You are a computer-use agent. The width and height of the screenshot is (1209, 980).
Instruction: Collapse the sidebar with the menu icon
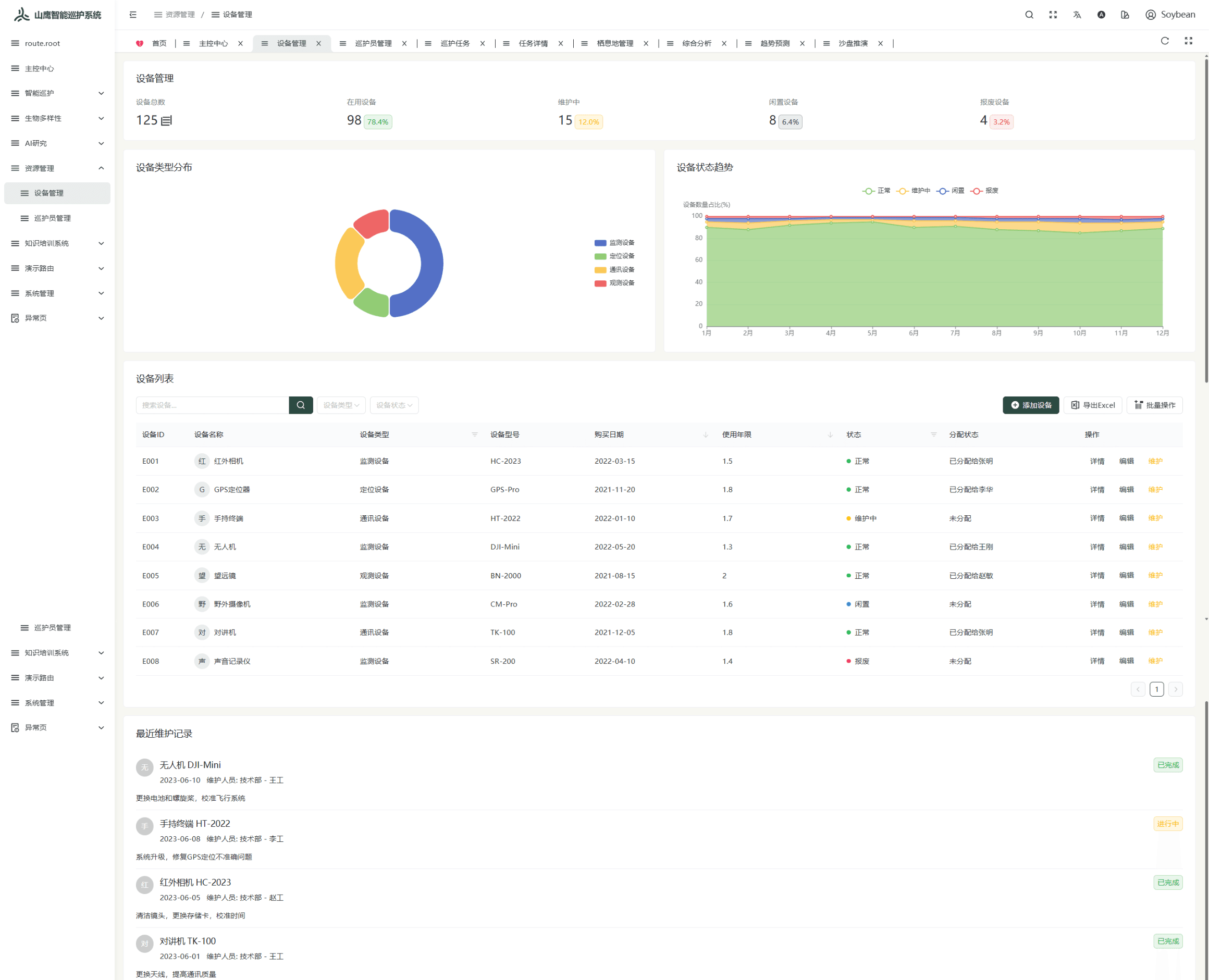(x=133, y=15)
